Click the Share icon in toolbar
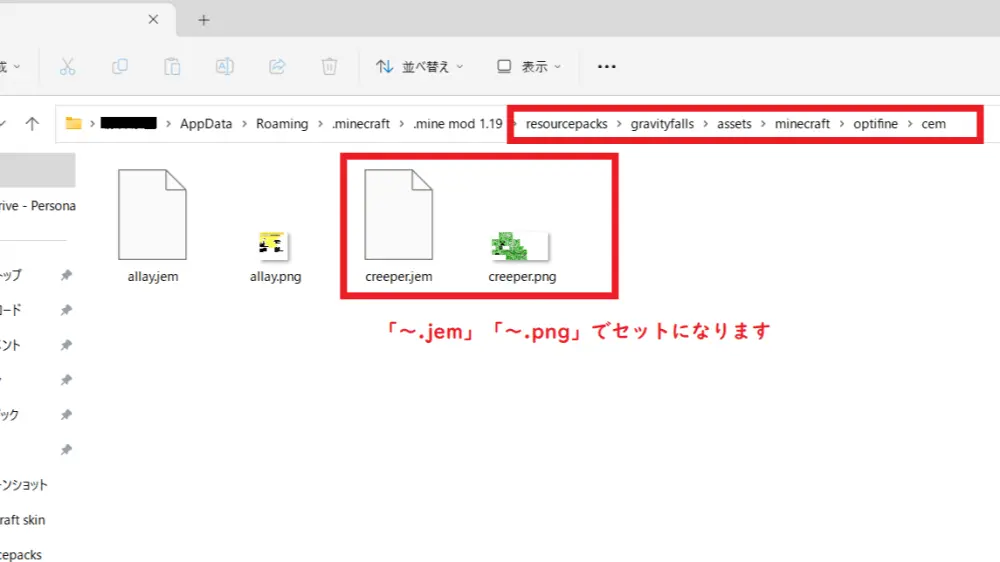 [277, 66]
